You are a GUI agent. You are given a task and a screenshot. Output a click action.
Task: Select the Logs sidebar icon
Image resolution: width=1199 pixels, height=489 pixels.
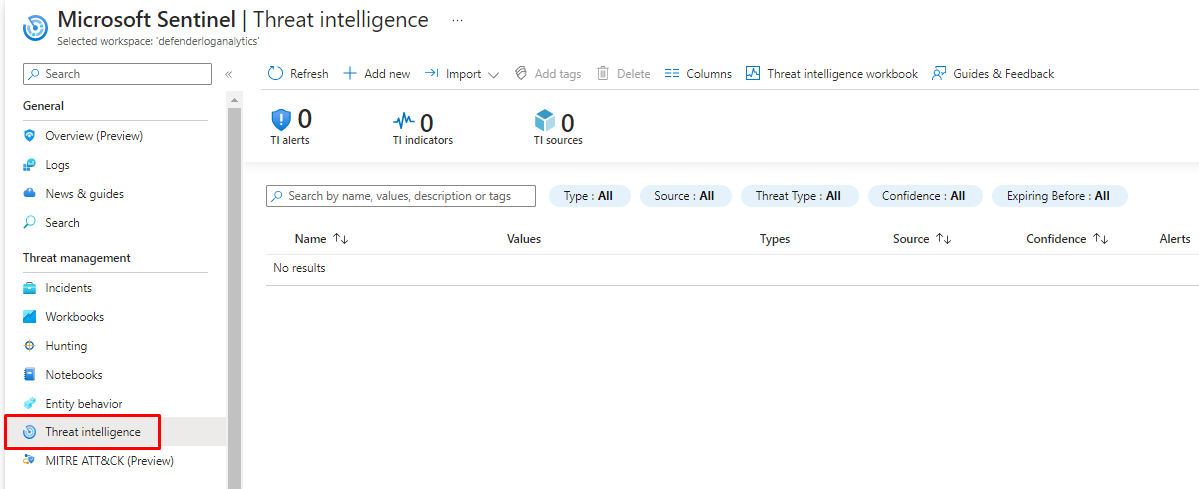coord(30,165)
